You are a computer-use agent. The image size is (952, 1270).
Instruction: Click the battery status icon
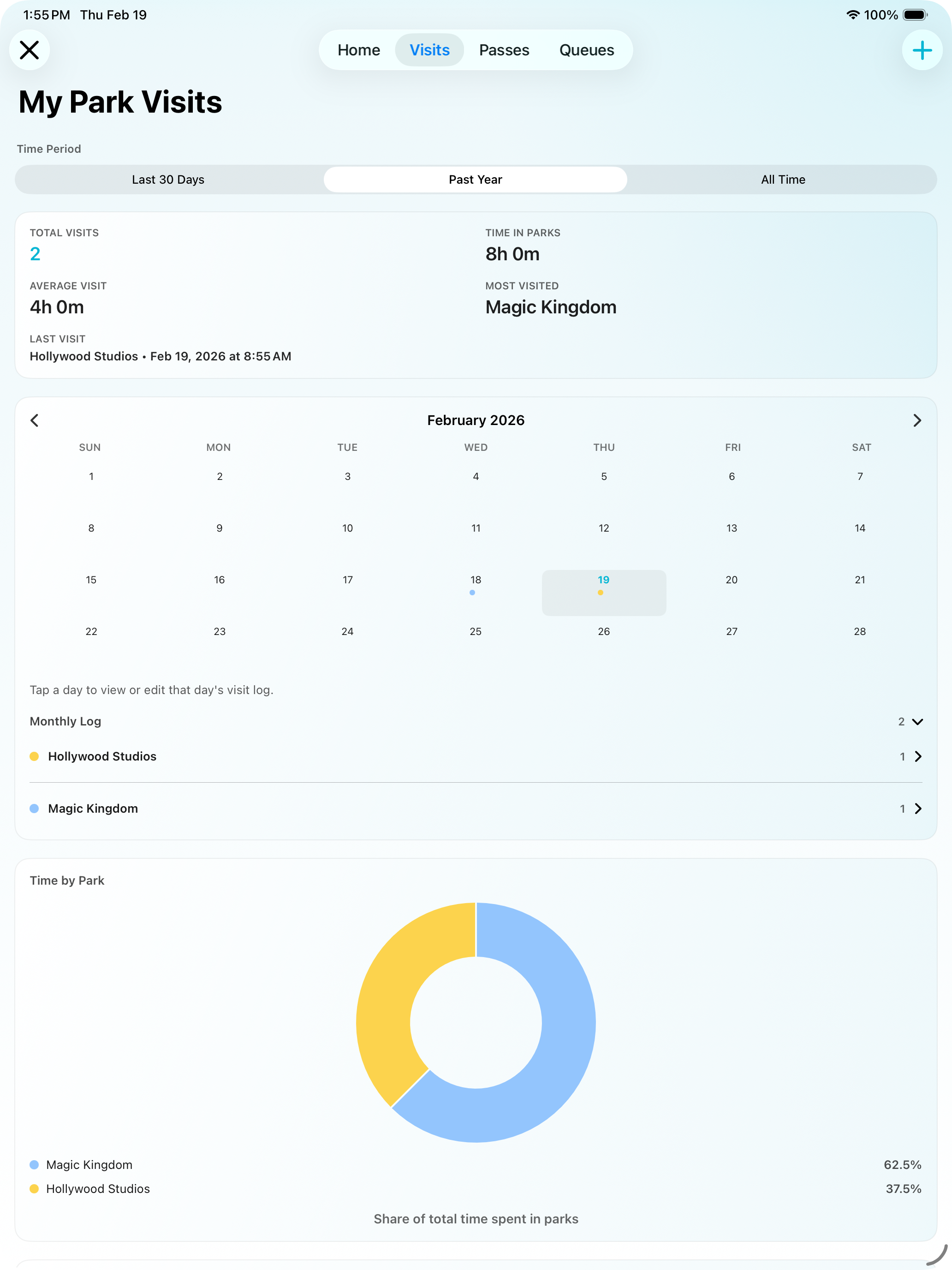pos(915,15)
